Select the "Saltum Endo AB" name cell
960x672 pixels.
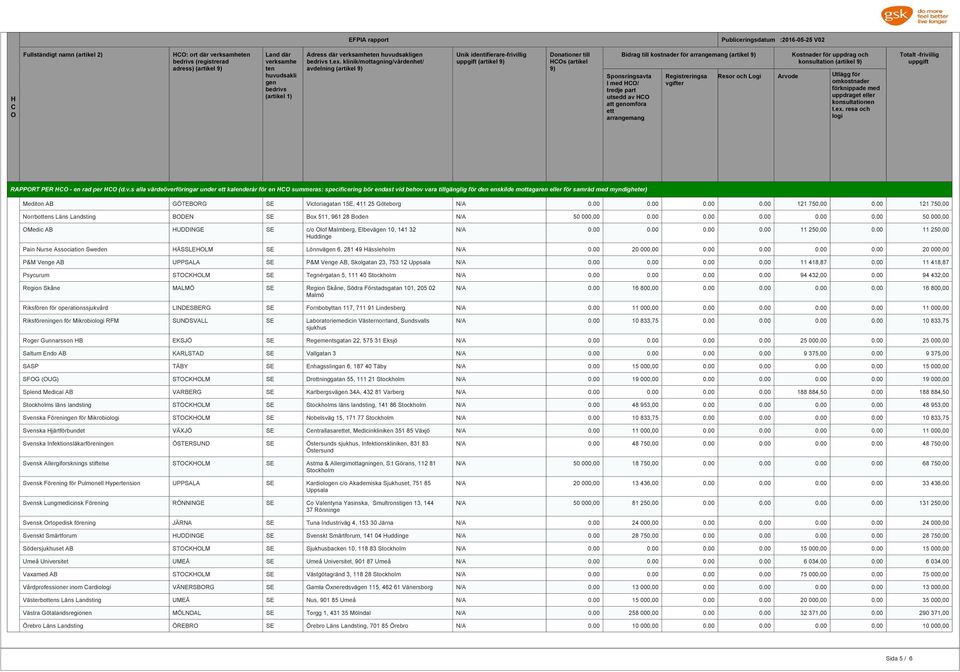[94, 354]
